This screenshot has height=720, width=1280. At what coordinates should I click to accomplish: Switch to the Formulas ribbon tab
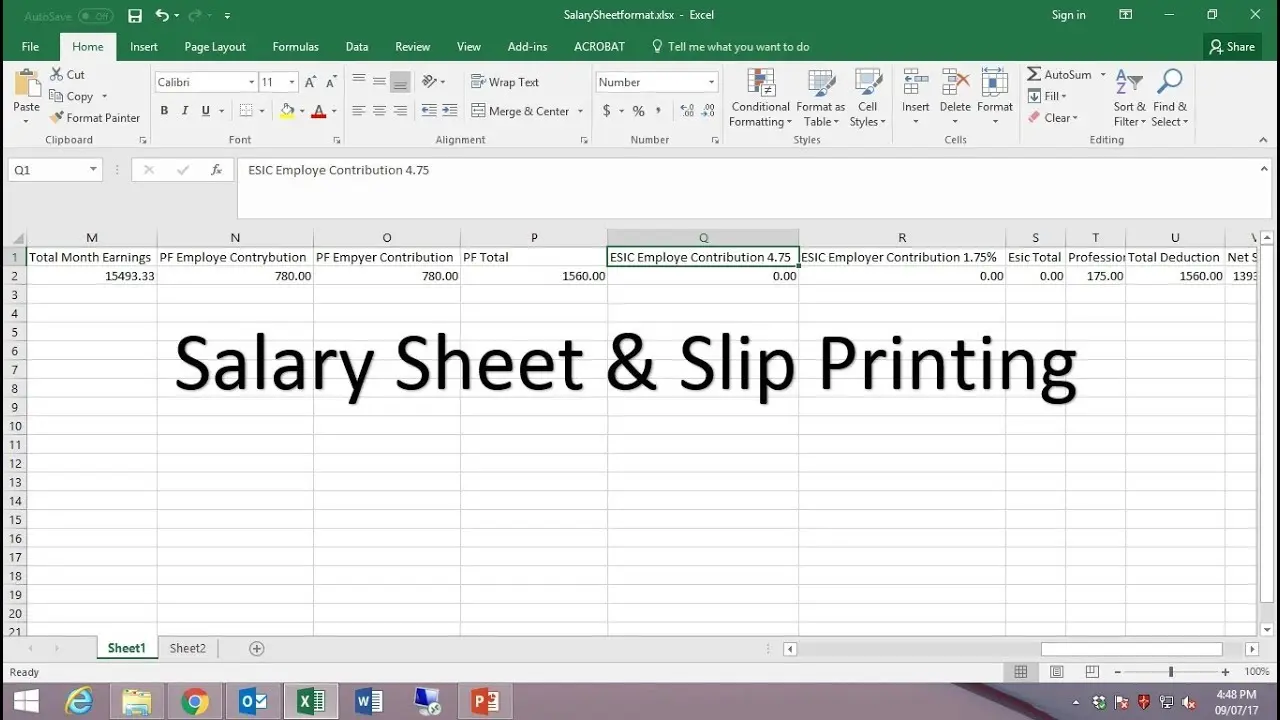point(295,47)
